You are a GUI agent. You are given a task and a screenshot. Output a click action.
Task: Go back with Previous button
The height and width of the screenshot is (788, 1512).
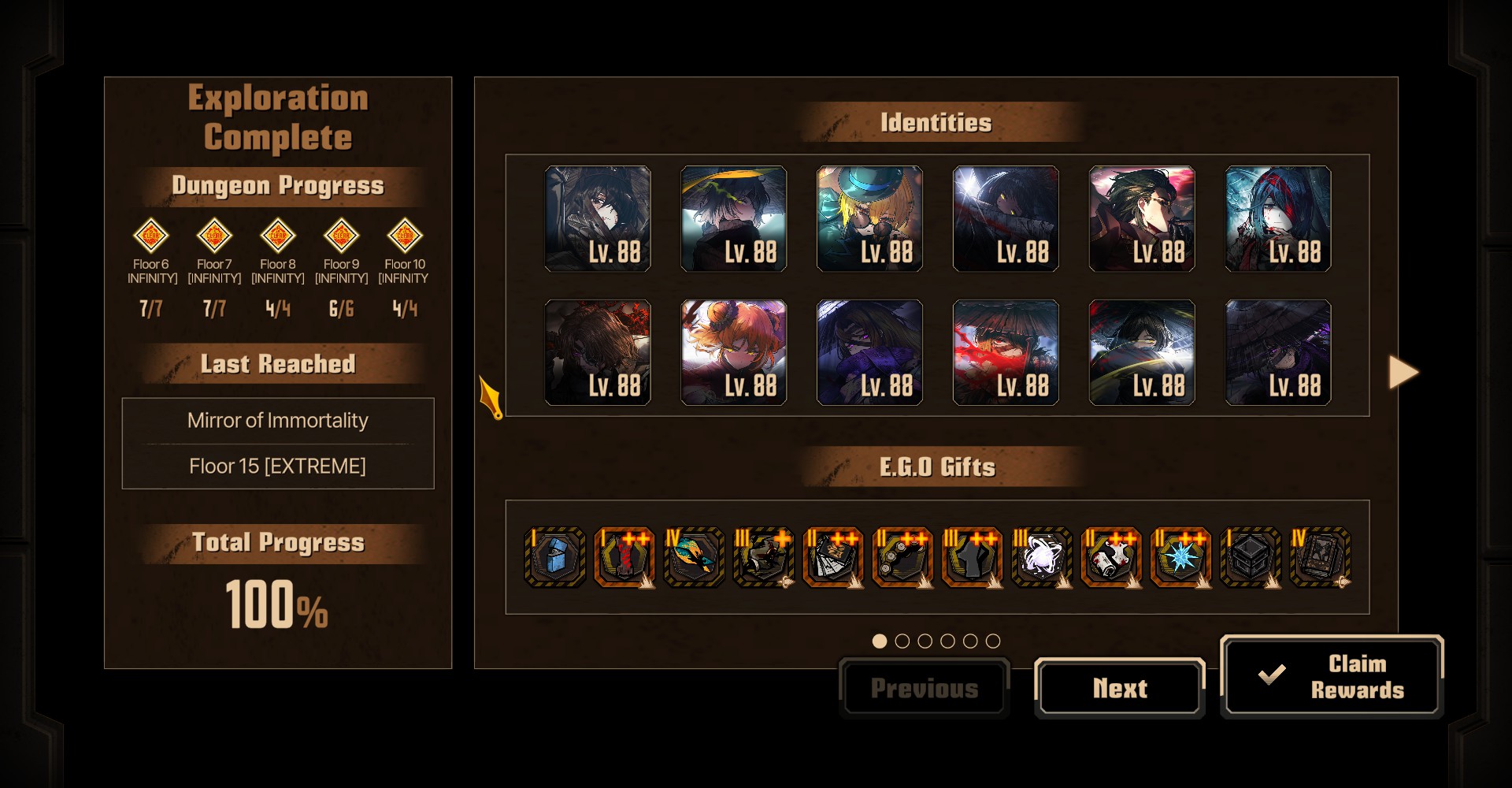pos(925,688)
